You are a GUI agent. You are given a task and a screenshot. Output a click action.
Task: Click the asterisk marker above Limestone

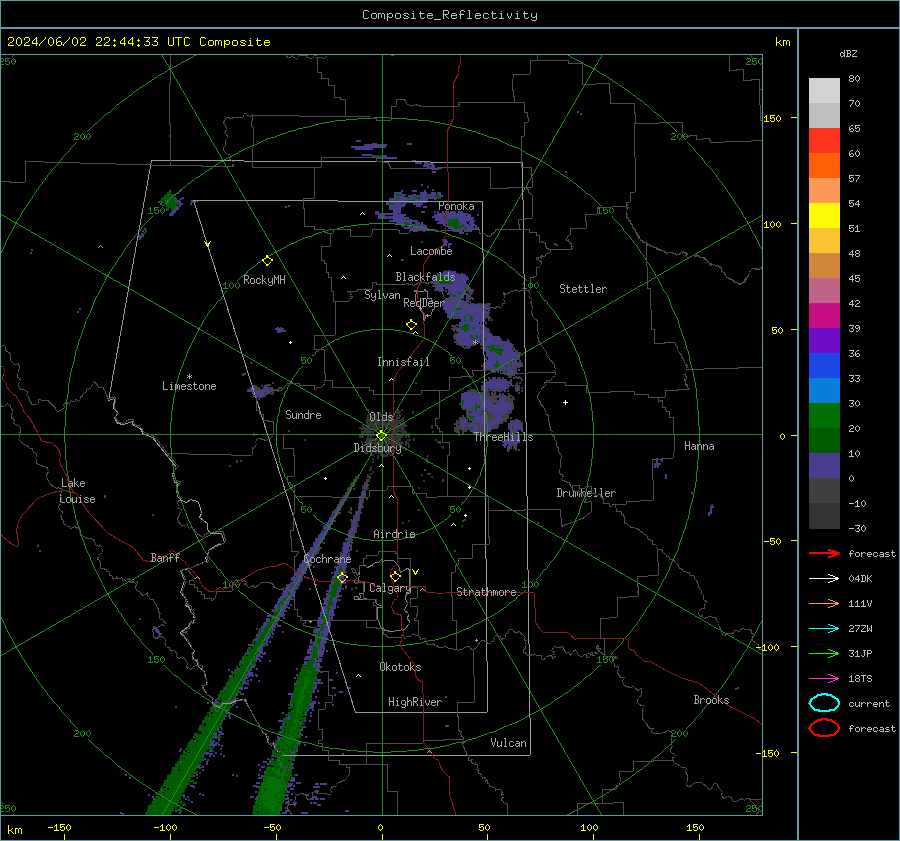pos(189,377)
